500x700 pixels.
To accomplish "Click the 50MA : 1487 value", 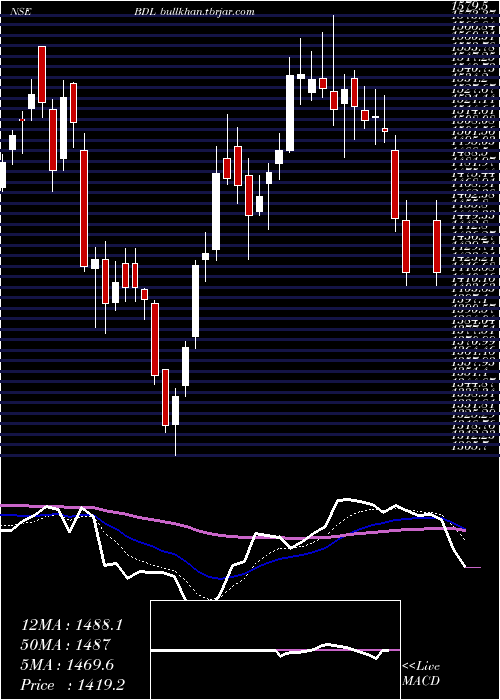I will pos(66,645).
